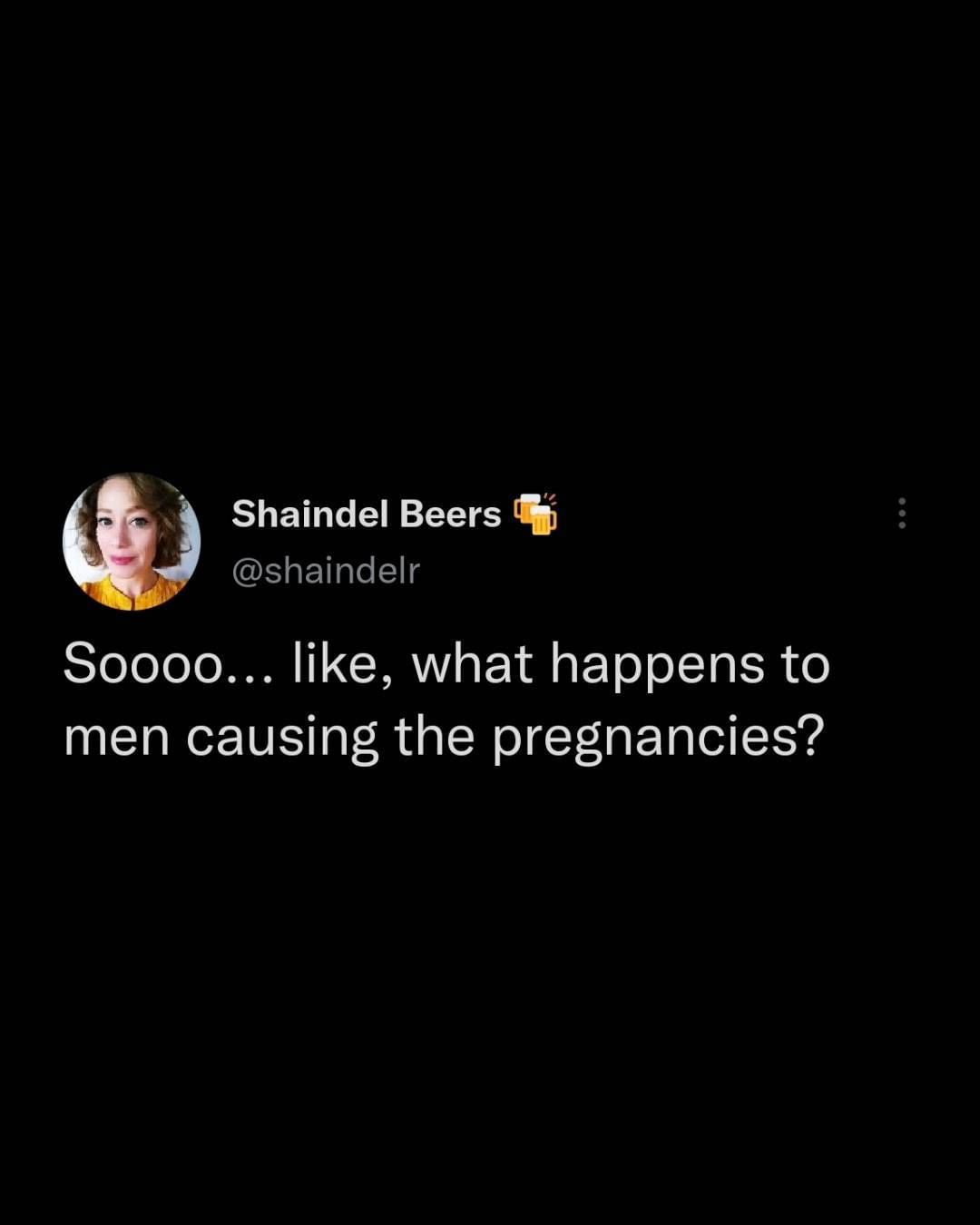Screen dimensions: 980x1225
Task: Click the surname 'Beers' in display name
Action: (450, 514)
